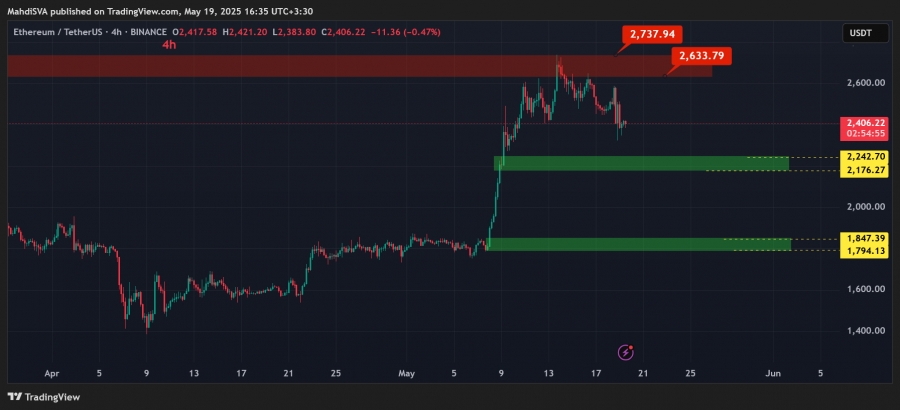Select the 2,737.94 red price callout
900x410 pixels.
click(651, 34)
